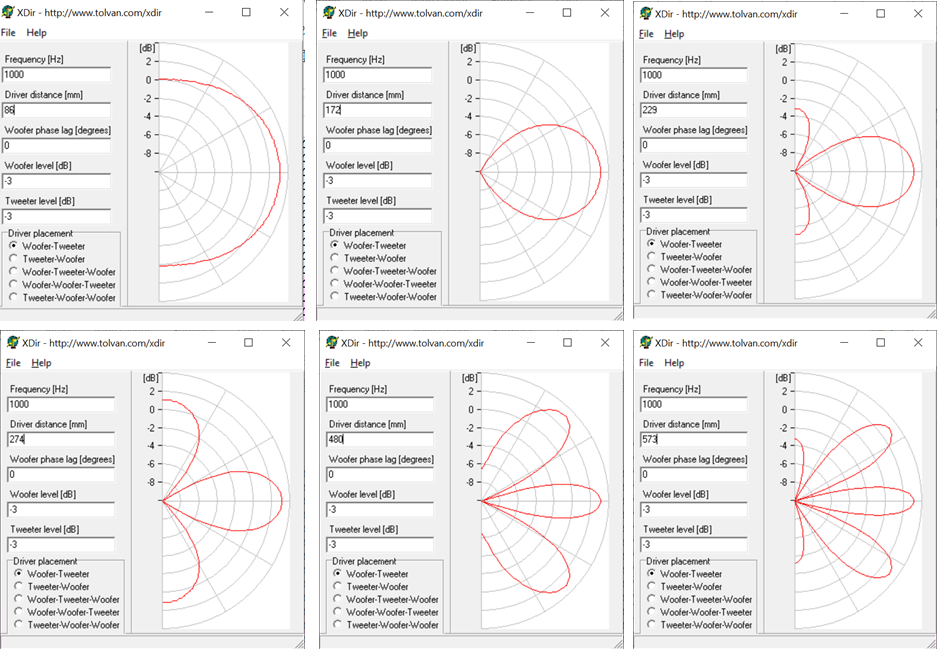Select Woofer-Tweeter-Woofer placement in 229 mm window

point(700,270)
